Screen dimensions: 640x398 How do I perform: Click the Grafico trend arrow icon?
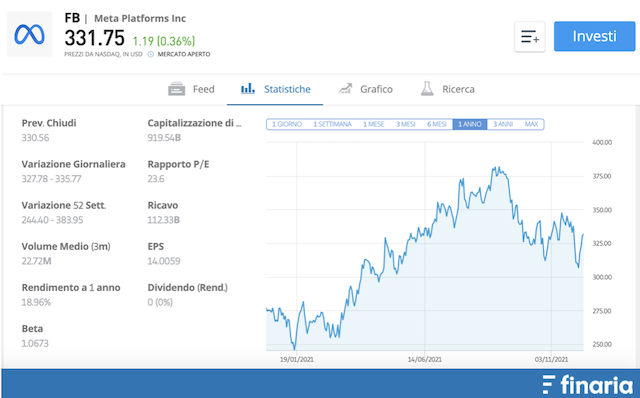tap(345, 88)
